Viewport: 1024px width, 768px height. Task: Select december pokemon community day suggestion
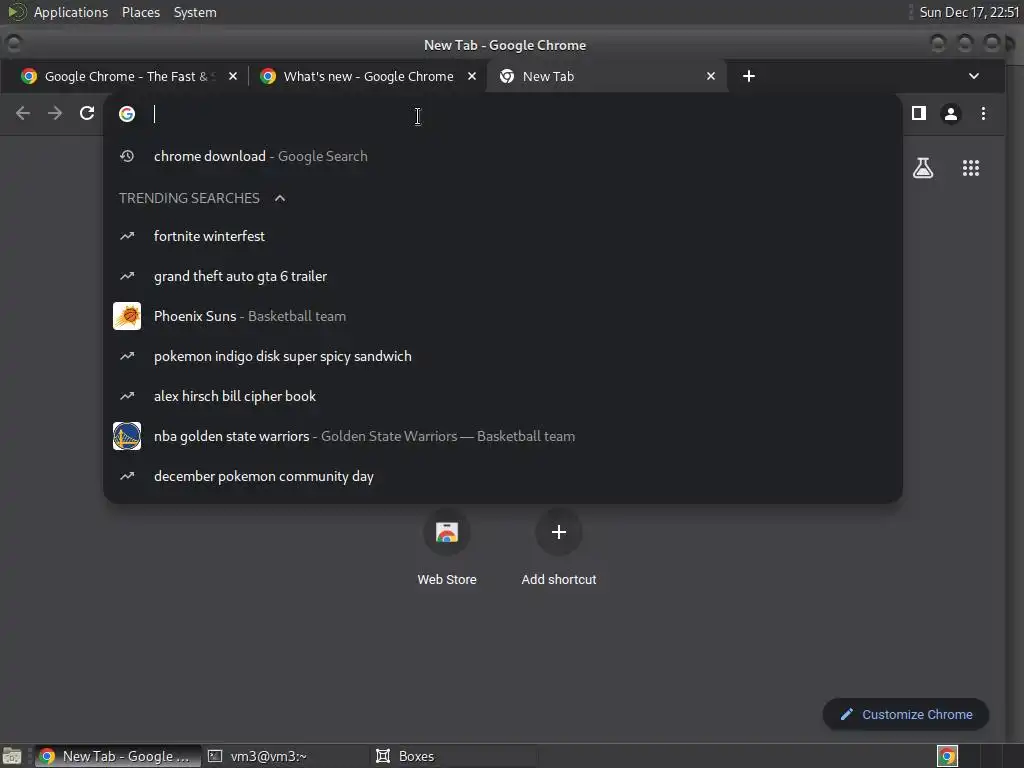pyautogui.click(x=503, y=476)
